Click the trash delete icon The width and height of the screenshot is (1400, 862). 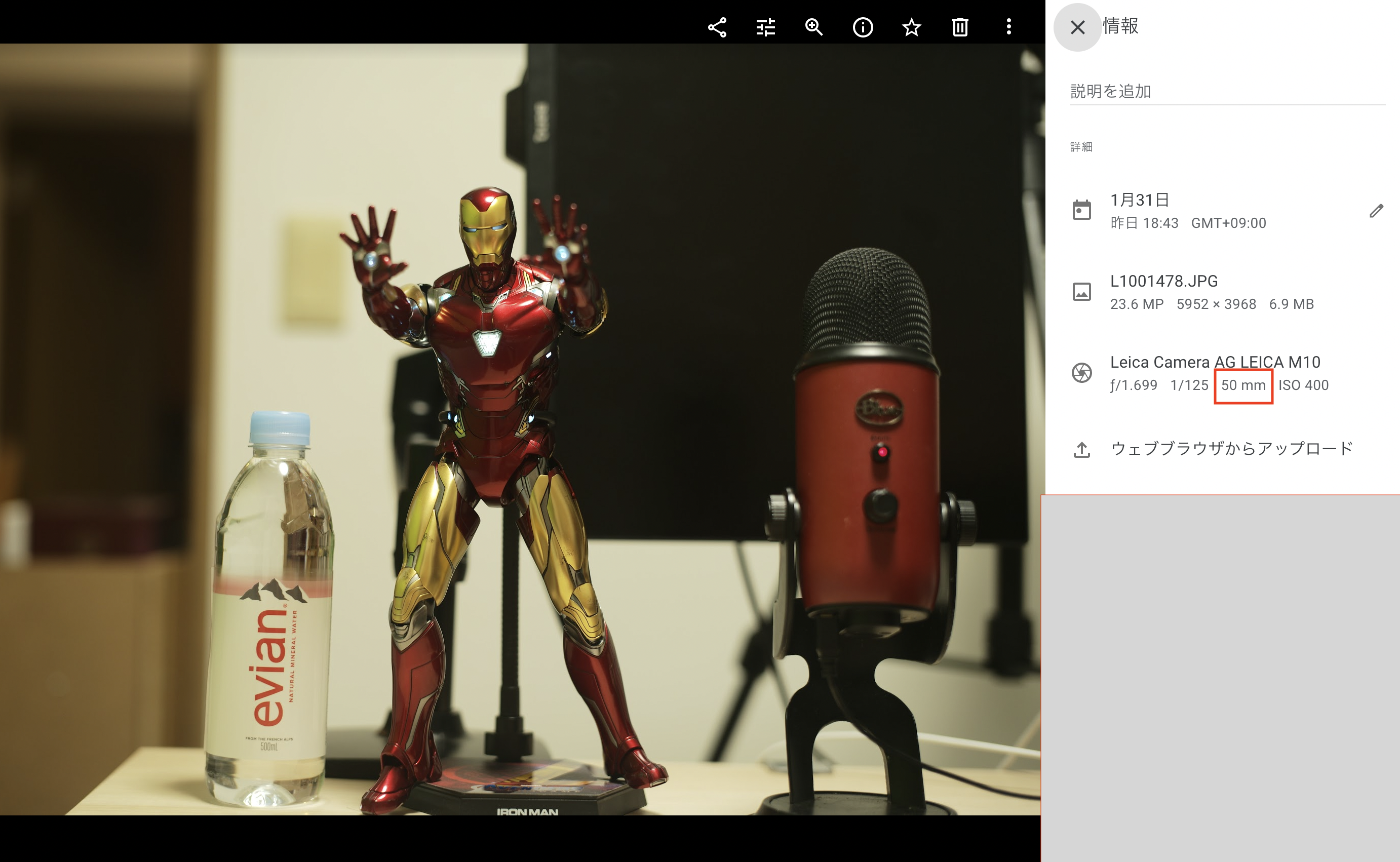pos(960,27)
